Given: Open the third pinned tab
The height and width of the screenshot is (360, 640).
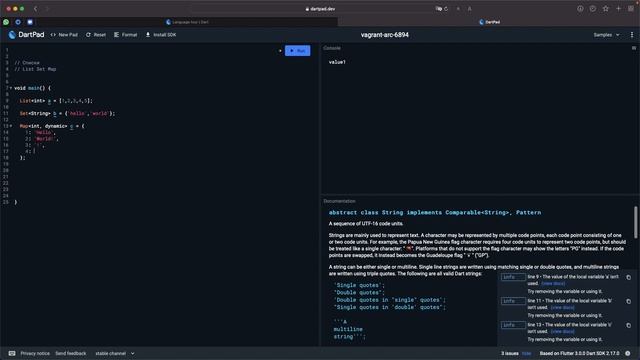Looking at the screenshot, I should pos(30,22).
